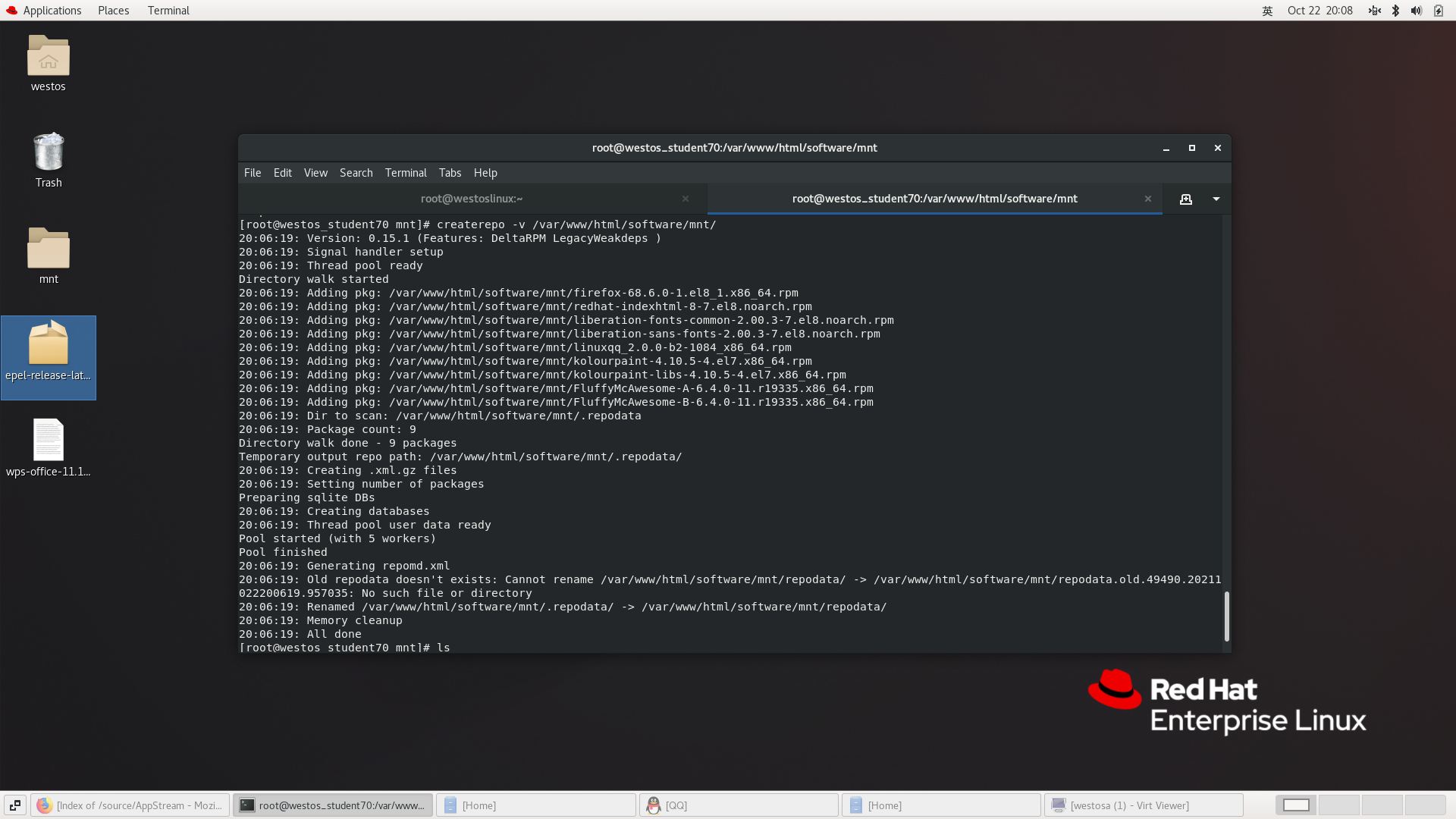Expand the terminal tab list dropdown arrow
1456x819 pixels.
tap(1216, 199)
